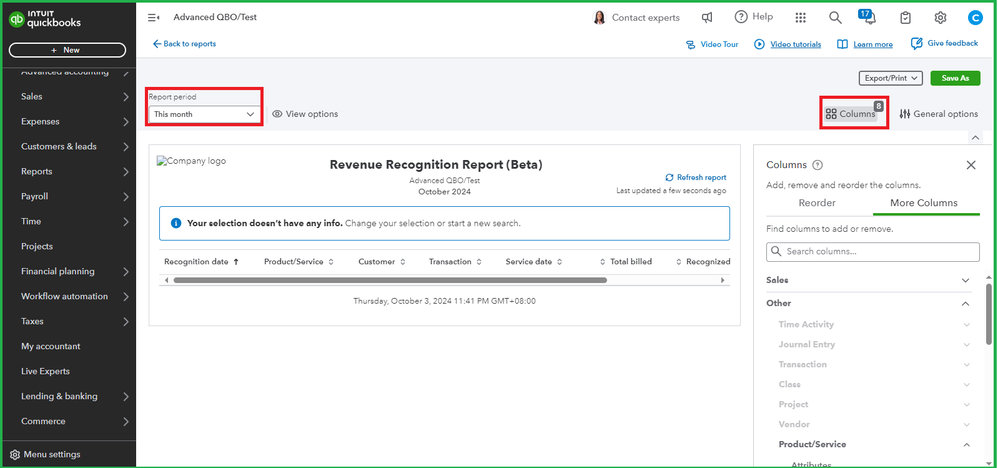
Task: Click the Columns help info icon
Action: [x=818, y=165]
